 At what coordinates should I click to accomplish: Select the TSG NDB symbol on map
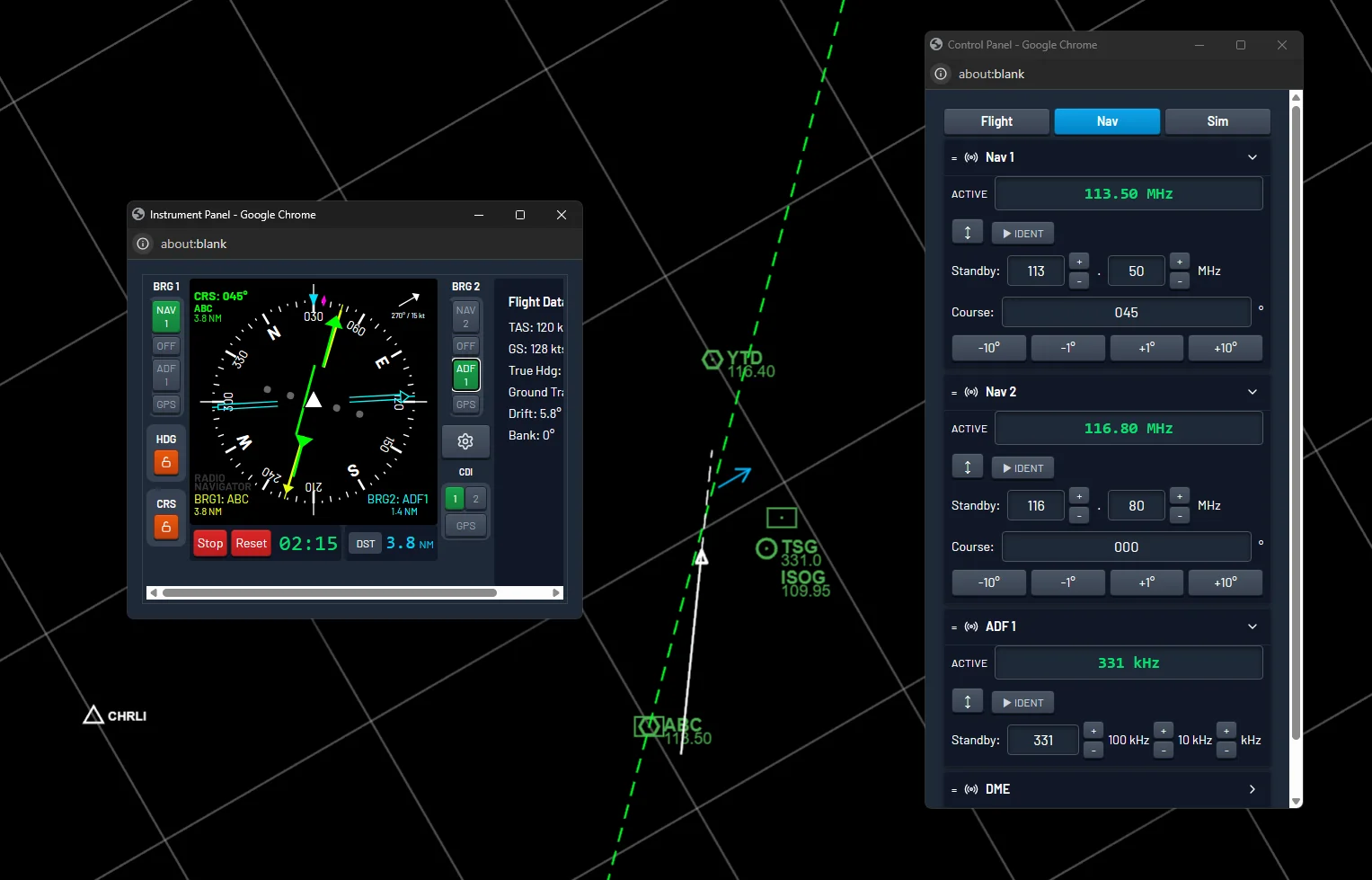coord(766,548)
